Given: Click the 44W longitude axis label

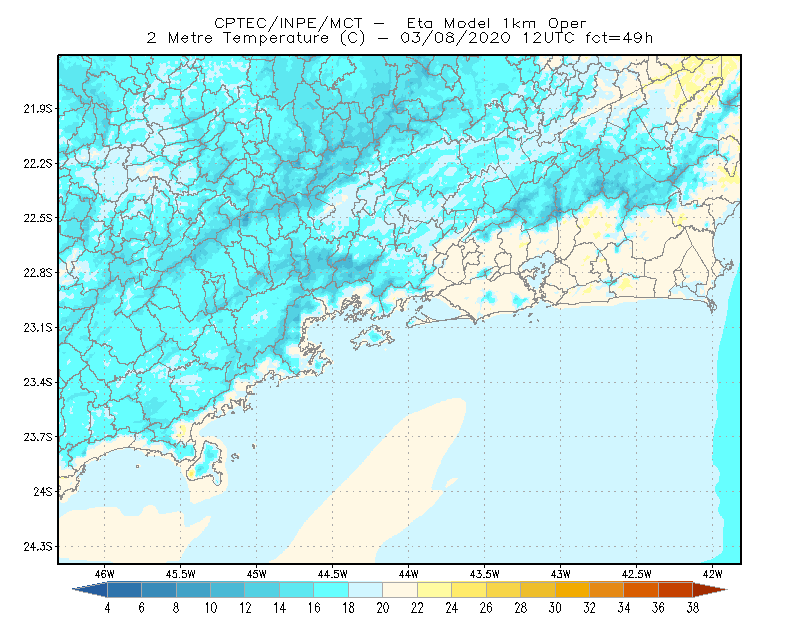Looking at the screenshot, I should pos(409,574).
